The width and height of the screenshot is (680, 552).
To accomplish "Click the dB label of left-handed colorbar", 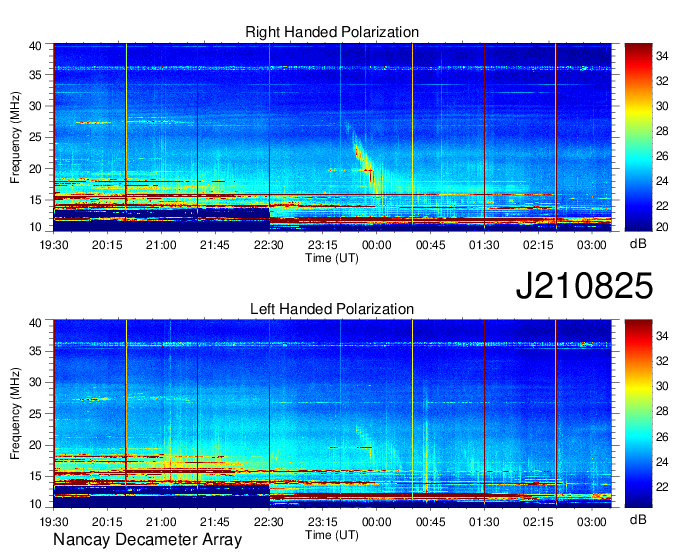I will [638, 519].
